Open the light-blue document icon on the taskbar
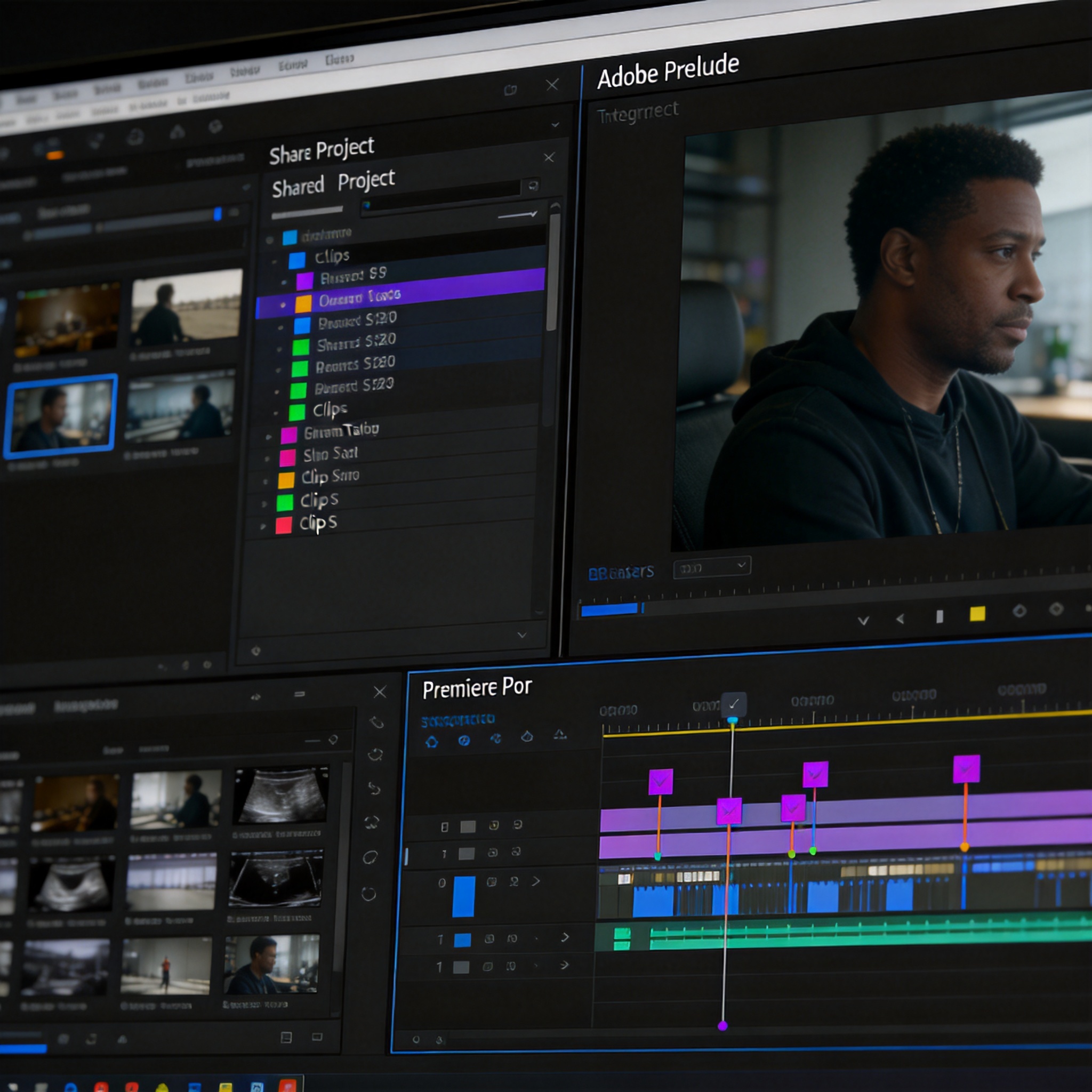This screenshot has width=1092, height=1092. coord(256,1087)
